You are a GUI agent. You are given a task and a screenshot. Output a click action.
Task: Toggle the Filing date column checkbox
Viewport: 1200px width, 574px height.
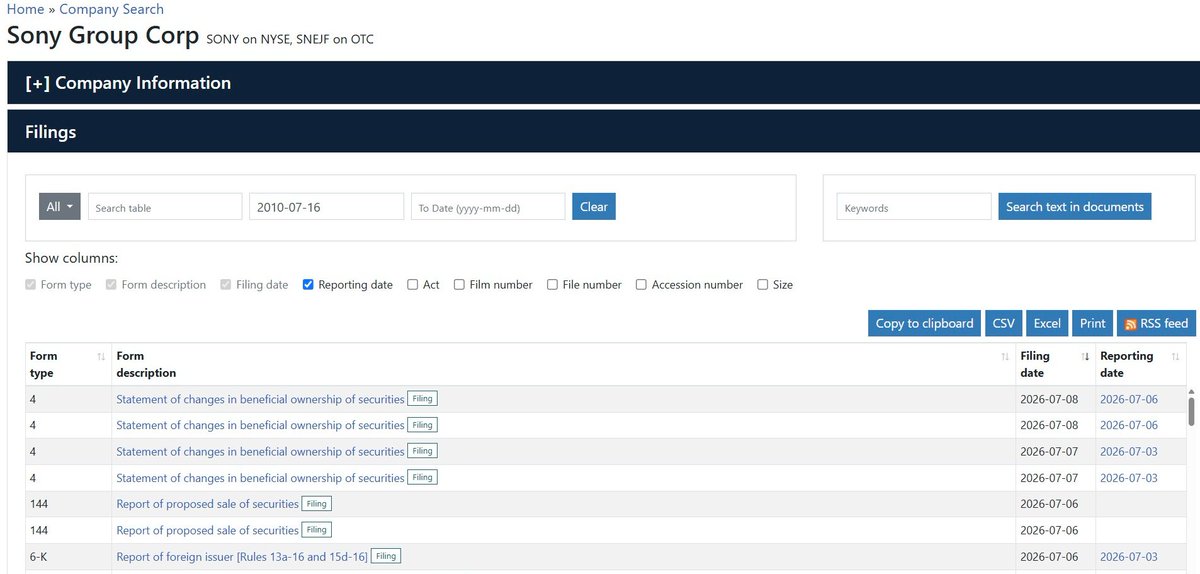click(226, 285)
